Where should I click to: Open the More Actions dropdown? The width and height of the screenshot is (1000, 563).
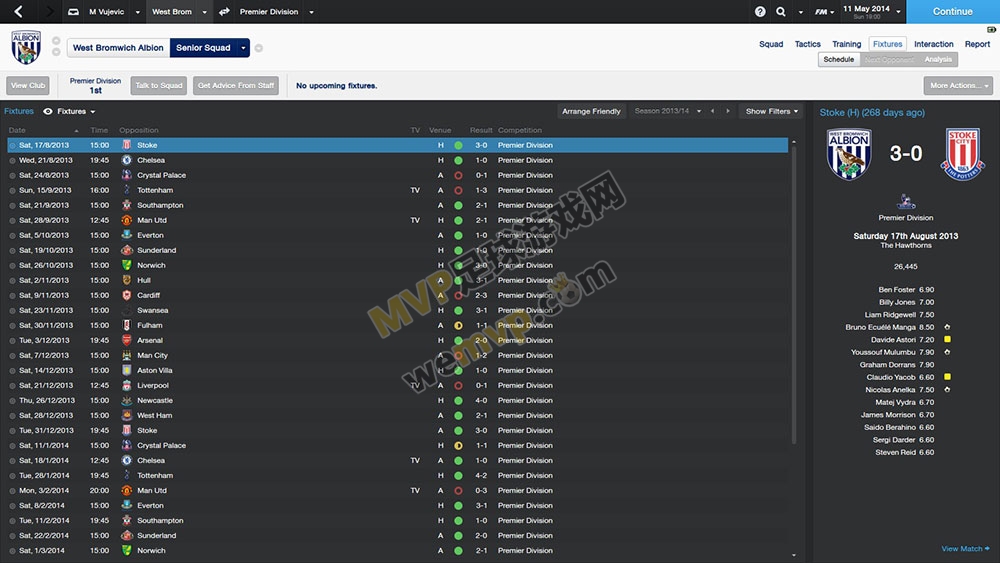958,85
